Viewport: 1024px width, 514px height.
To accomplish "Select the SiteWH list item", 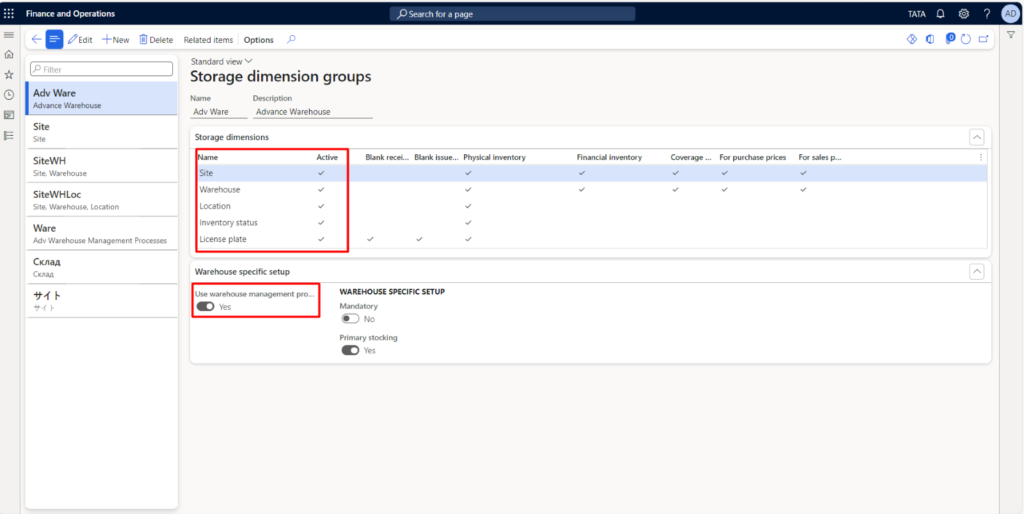I will coord(101,166).
